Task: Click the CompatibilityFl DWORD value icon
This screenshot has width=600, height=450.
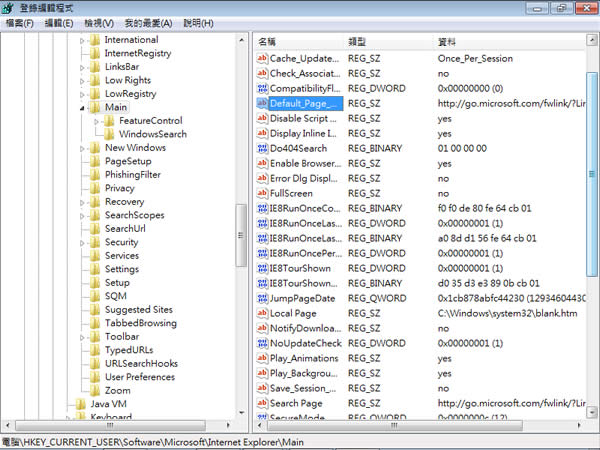Action: coord(262,88)
